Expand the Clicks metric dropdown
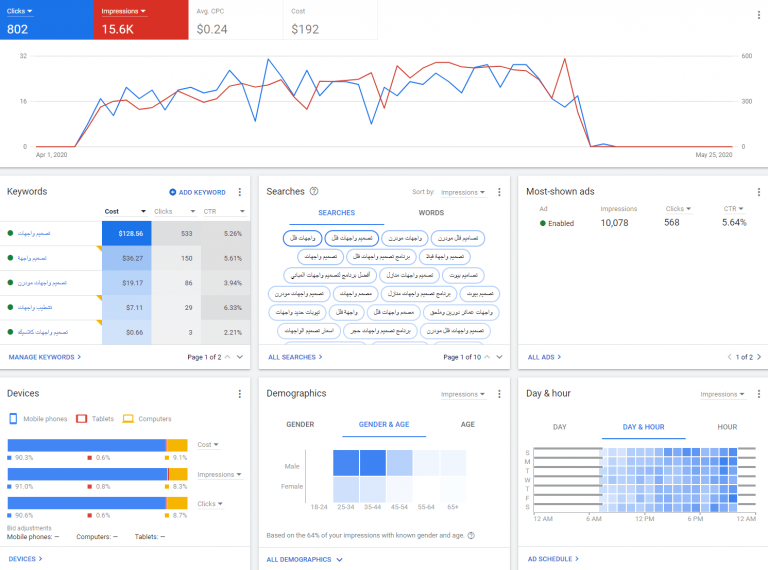This screenshot has height=570, width=768. click(x=22, y=11)
